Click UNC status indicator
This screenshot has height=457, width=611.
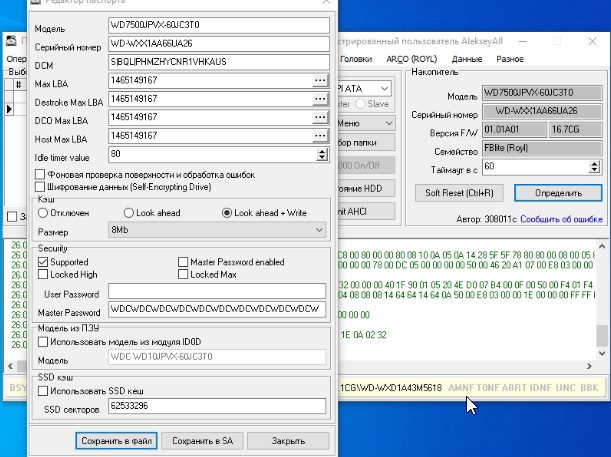(x=565, y=388)
